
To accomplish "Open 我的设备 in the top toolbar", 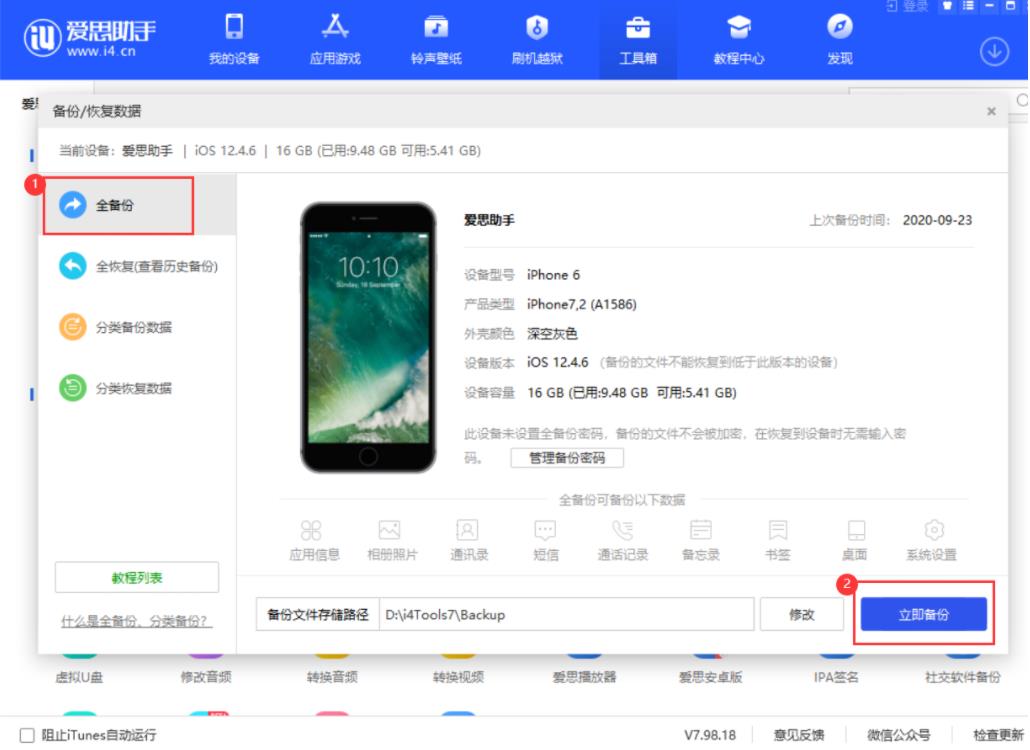I will pos(233,40).
